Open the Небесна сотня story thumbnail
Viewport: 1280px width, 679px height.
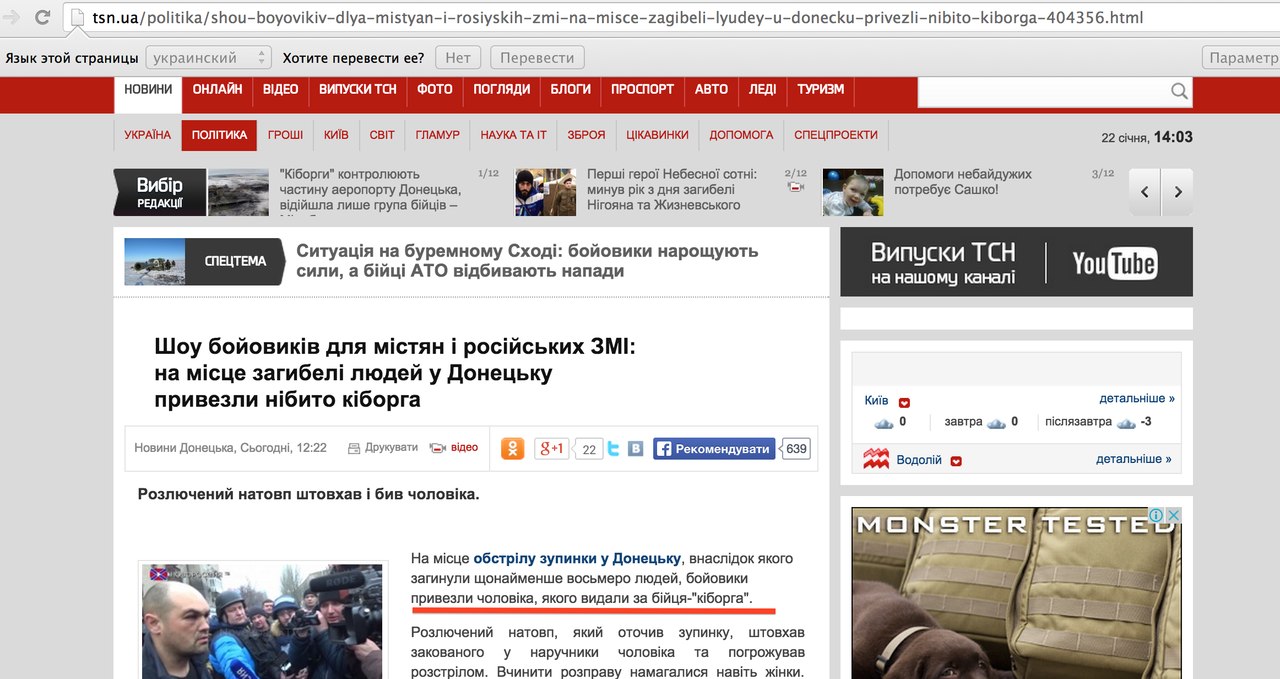tap(546, 192)
